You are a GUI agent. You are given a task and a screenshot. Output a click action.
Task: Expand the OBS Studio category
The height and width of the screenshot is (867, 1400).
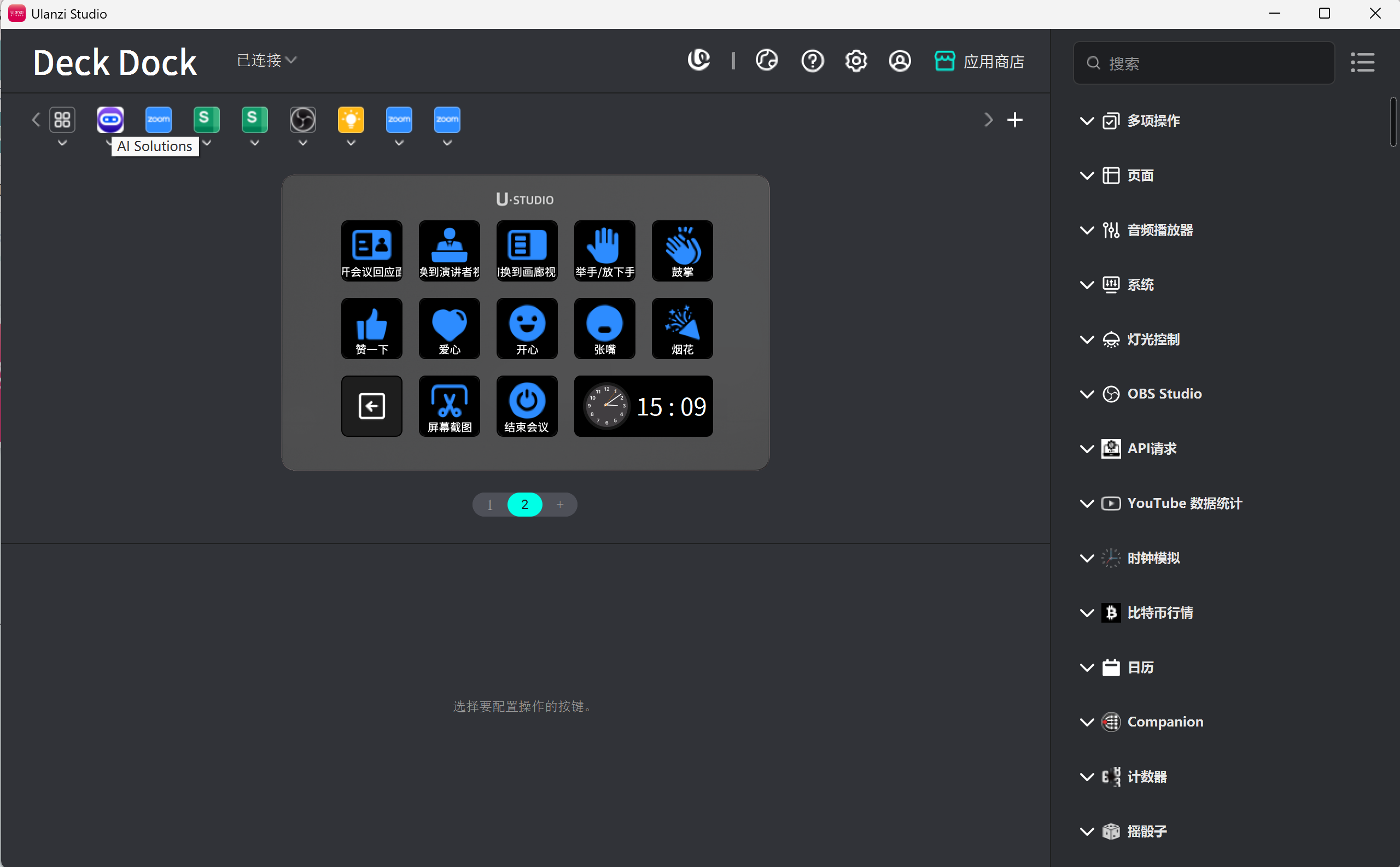coord(1164,394)
